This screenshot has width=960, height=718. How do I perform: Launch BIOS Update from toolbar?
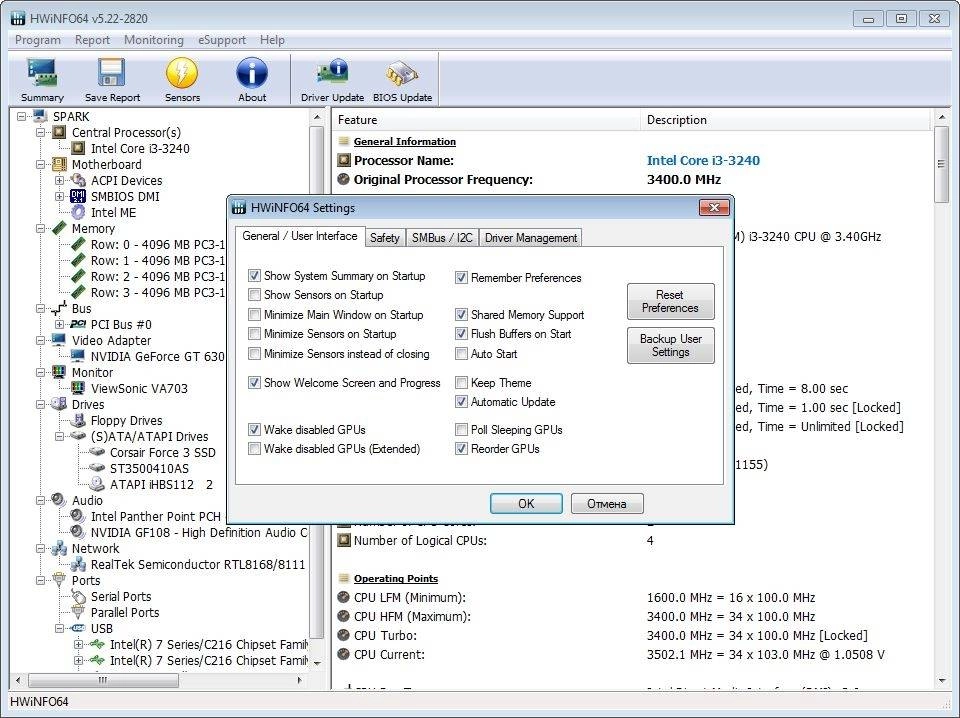[402, 80]
